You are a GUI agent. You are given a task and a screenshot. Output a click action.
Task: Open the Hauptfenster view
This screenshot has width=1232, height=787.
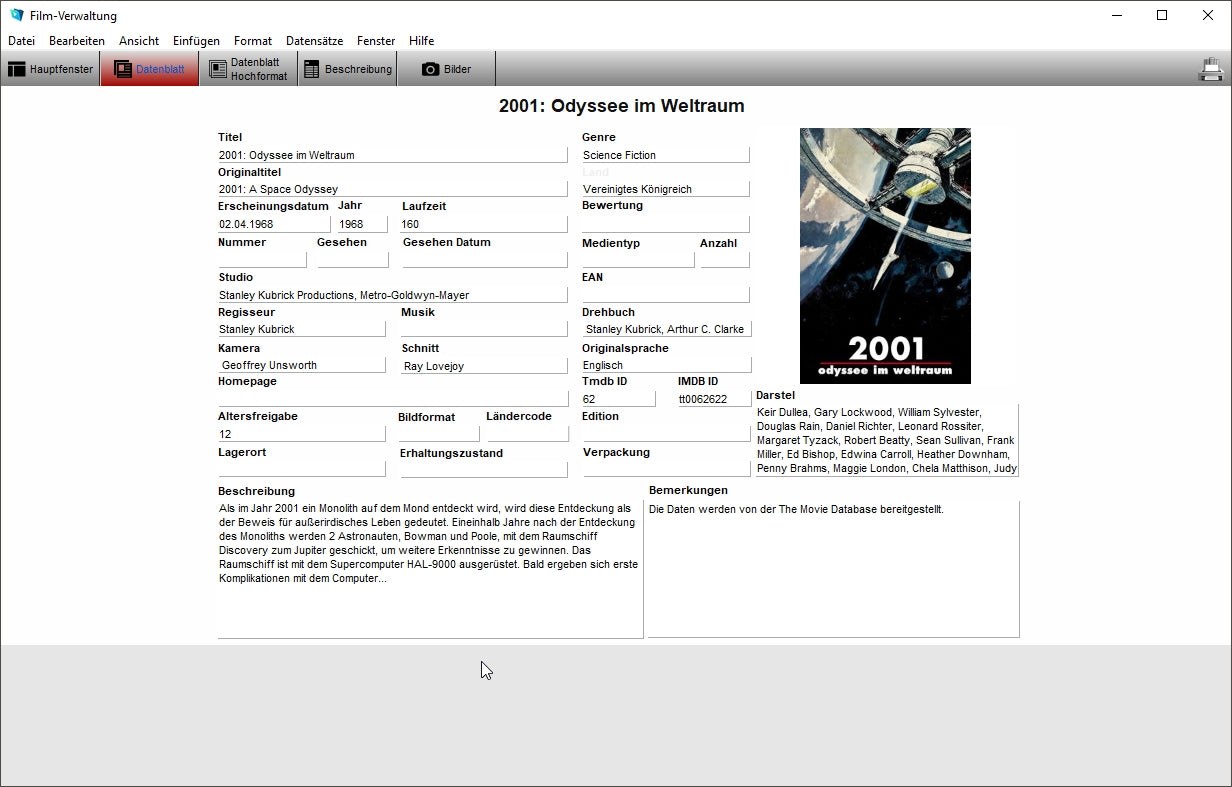coord(51,69)
